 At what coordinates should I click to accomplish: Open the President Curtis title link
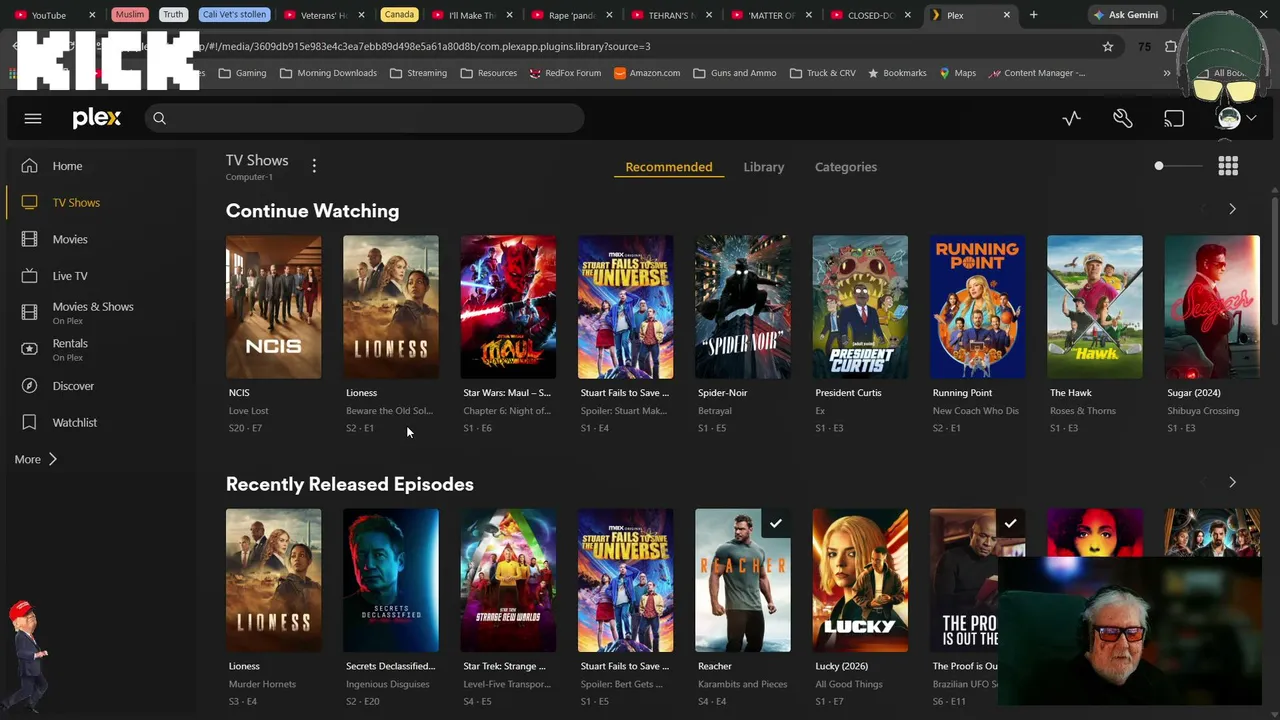pos(849,393)
